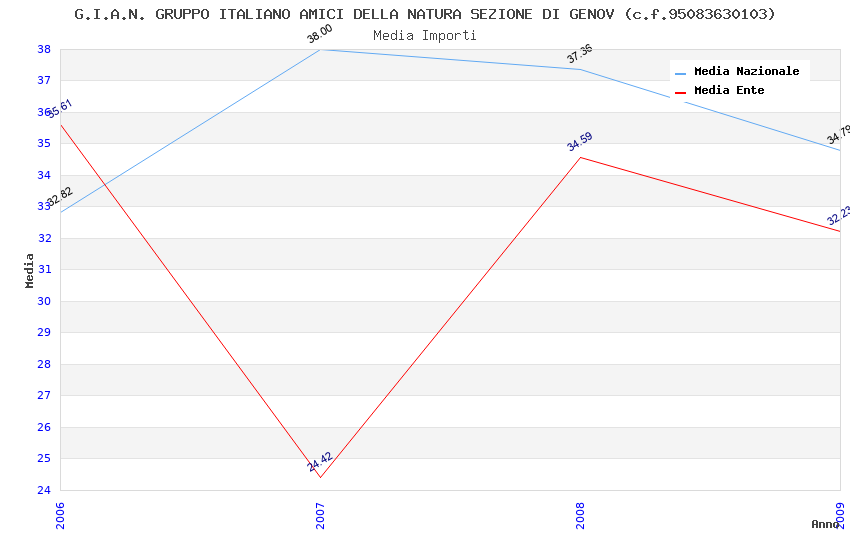Click the 'Media' y-axis title
This screenshot has width=850, height=550.
(x=29, y=270)
